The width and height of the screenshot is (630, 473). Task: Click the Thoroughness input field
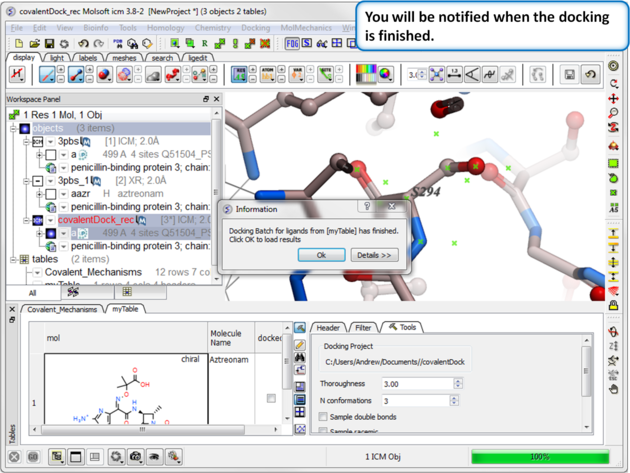point(417,383)
